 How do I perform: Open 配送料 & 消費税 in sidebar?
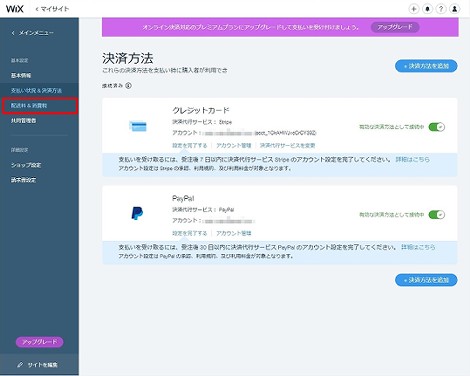(x=29, y=106)
